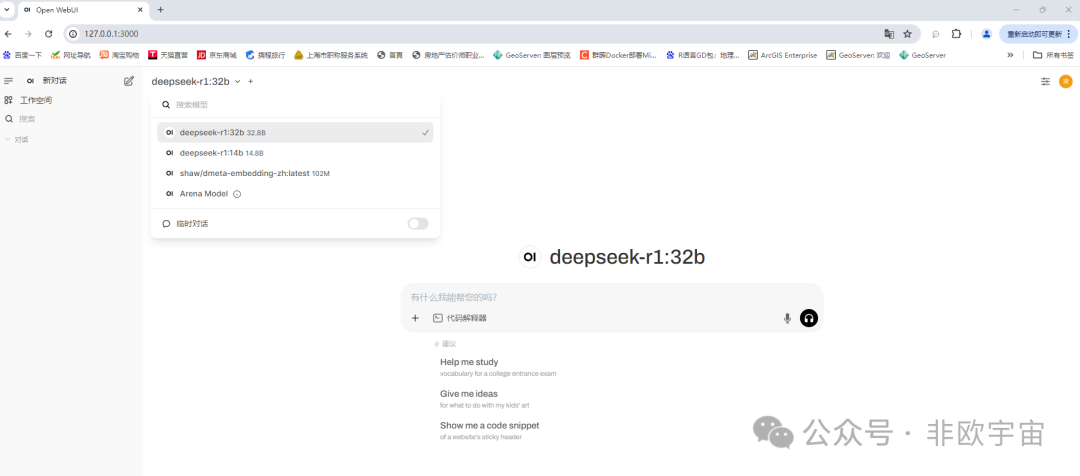Screen dimensions: 1080x476
Task: Click the microphone voice input icon
Action: (x=787, y=318)
